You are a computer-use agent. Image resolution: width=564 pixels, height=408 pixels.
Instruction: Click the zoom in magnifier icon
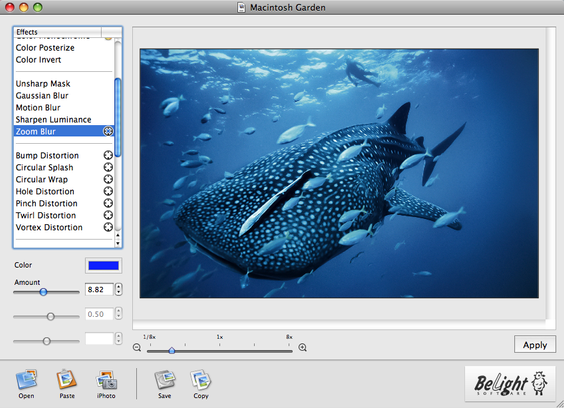303,347
